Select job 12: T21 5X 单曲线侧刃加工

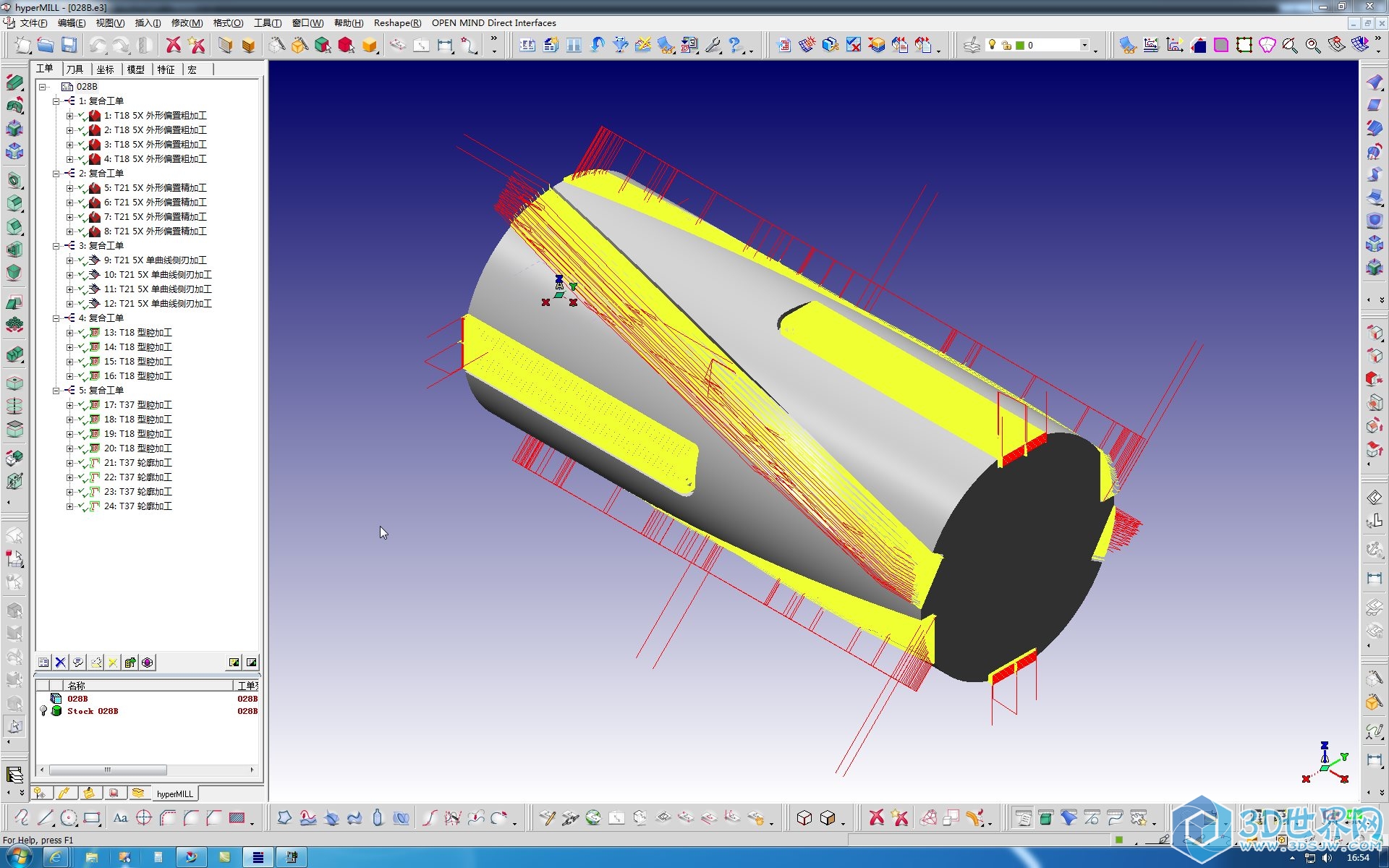coord(158,304)
